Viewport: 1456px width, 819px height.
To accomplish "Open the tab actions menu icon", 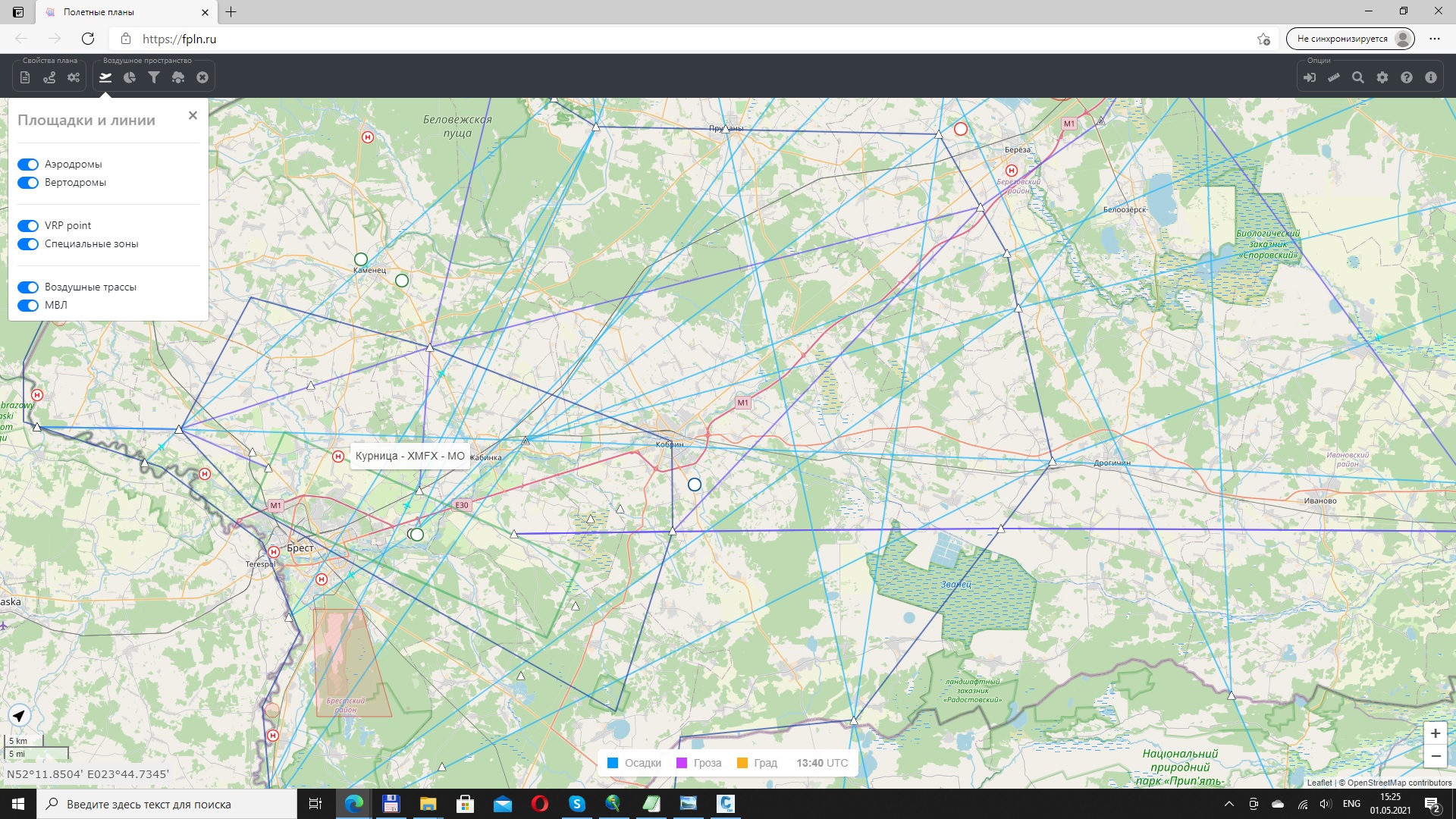I will (x=18, y=12).
